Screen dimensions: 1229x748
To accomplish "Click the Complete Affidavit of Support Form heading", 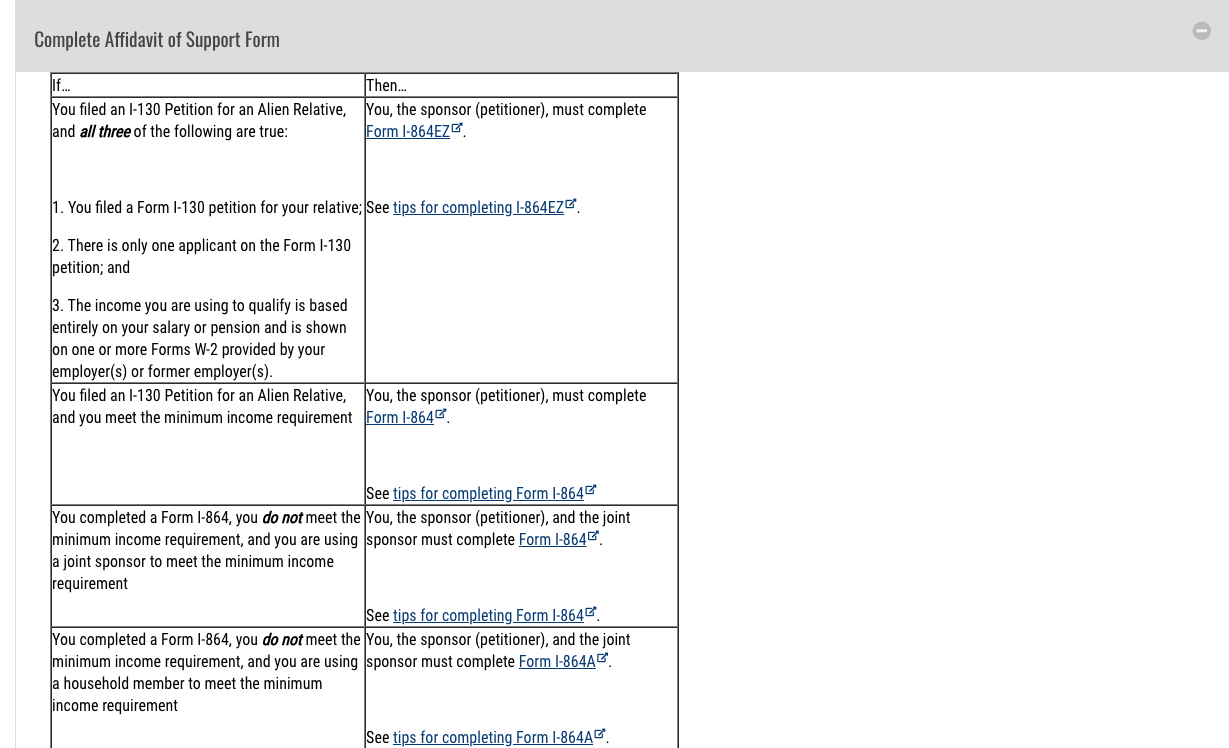I will click(x=157, y=39).
